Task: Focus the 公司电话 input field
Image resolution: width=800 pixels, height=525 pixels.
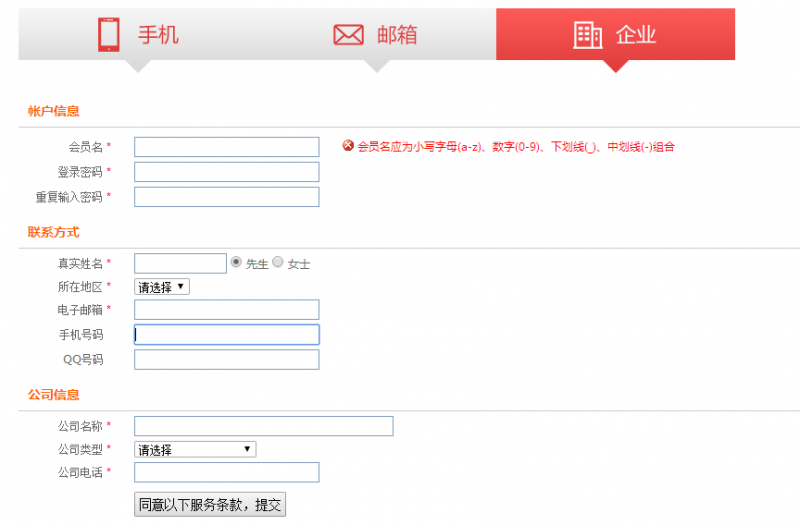Action: (227, 472)
